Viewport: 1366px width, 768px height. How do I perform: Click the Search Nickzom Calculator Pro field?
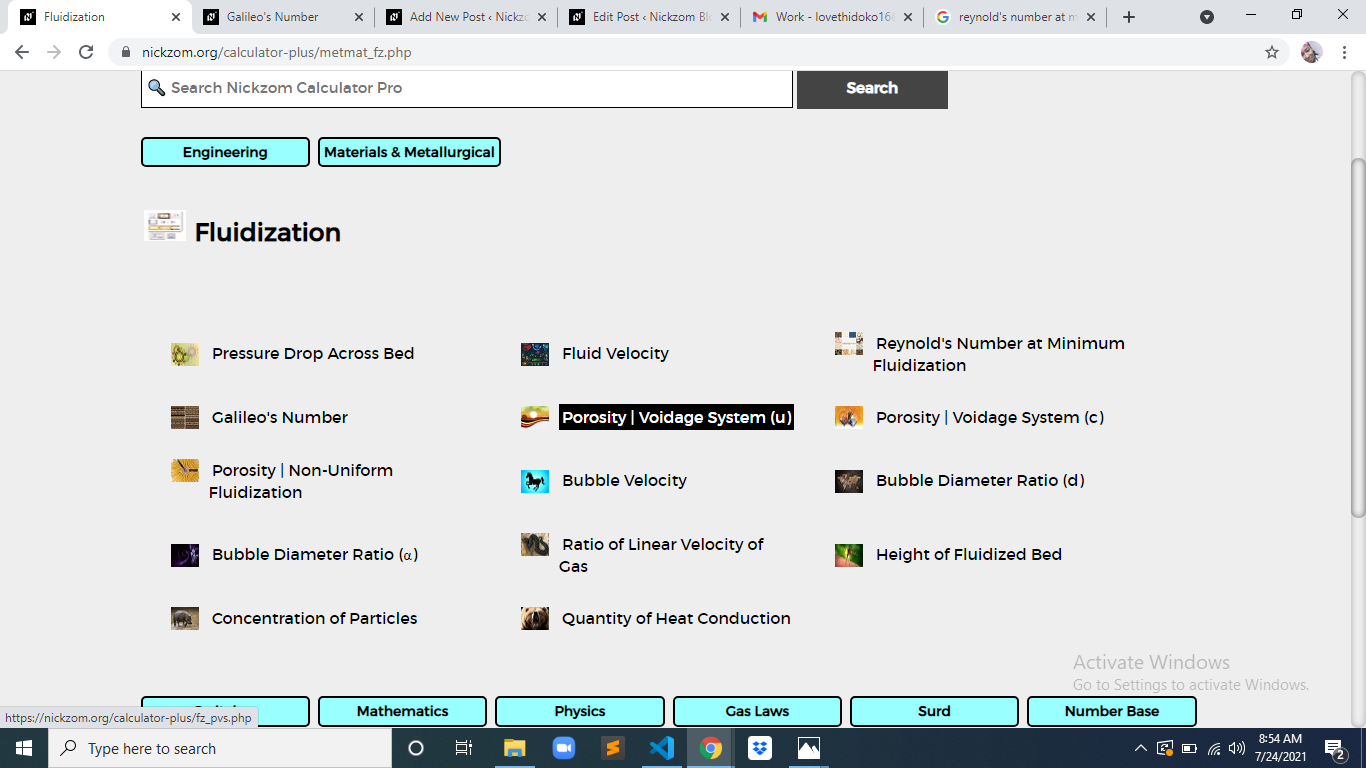point(467,88)
